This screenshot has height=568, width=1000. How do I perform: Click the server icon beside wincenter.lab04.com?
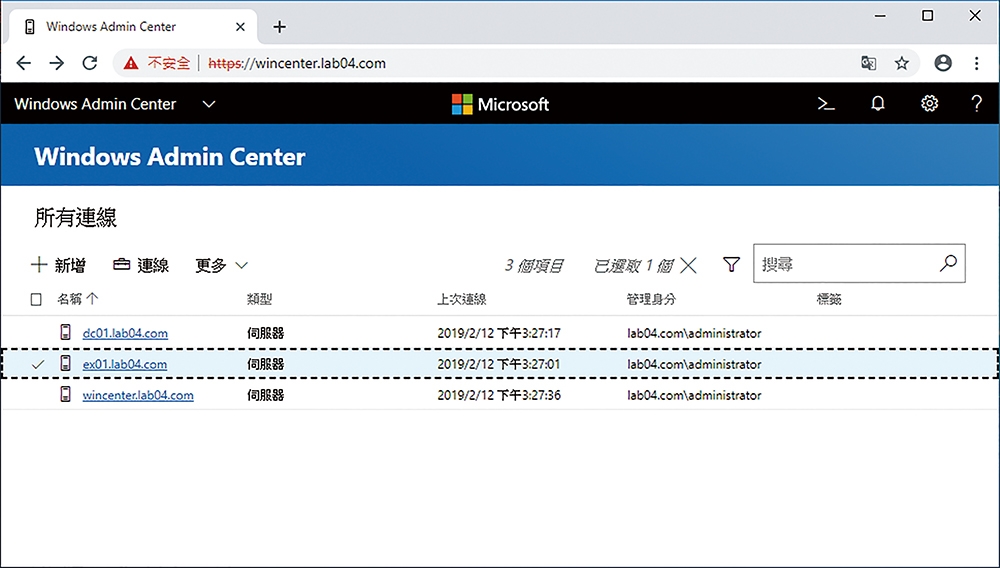tap(65, 394)
